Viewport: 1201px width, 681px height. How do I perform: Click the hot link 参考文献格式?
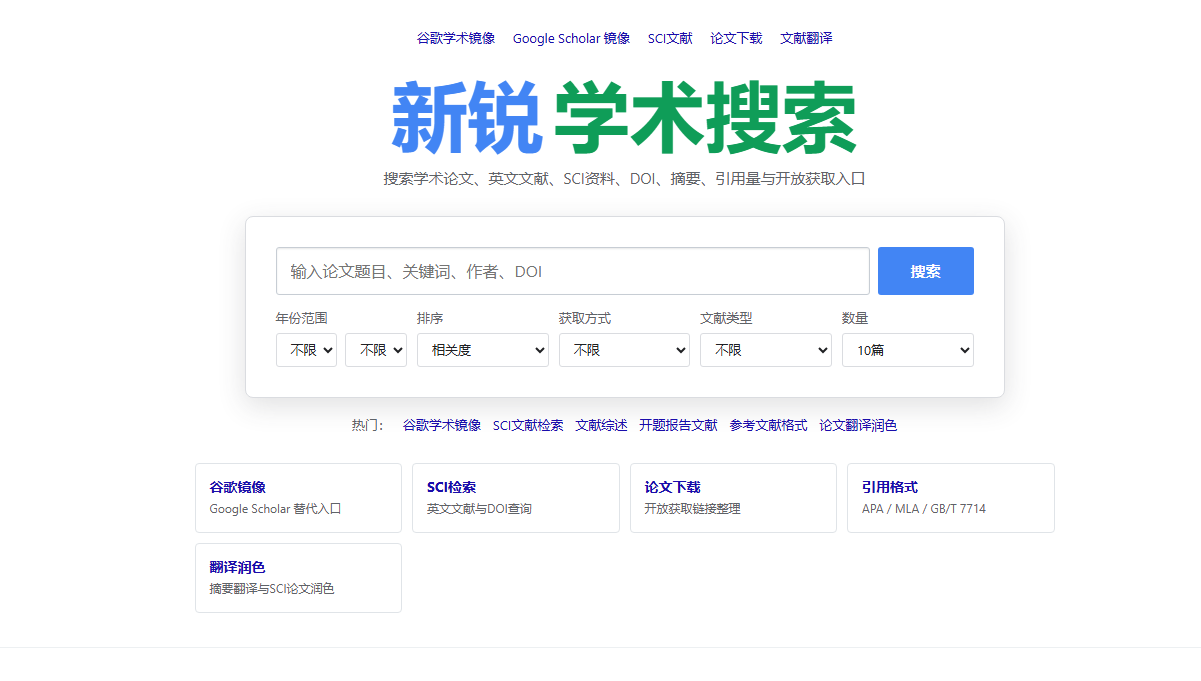[x=769, y=425]
